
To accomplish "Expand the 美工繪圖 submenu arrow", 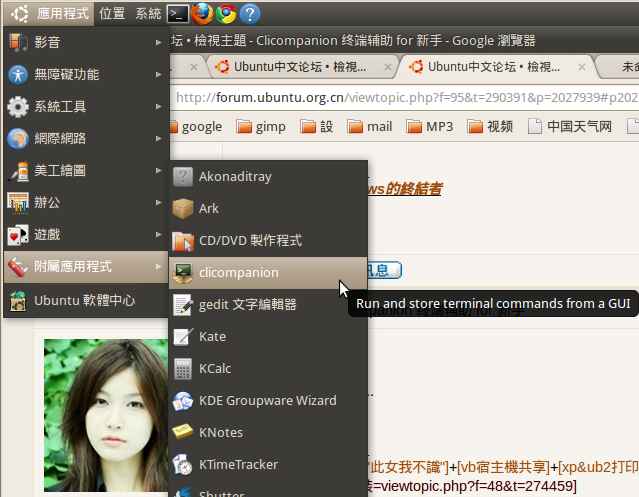I will pos(159,170).
